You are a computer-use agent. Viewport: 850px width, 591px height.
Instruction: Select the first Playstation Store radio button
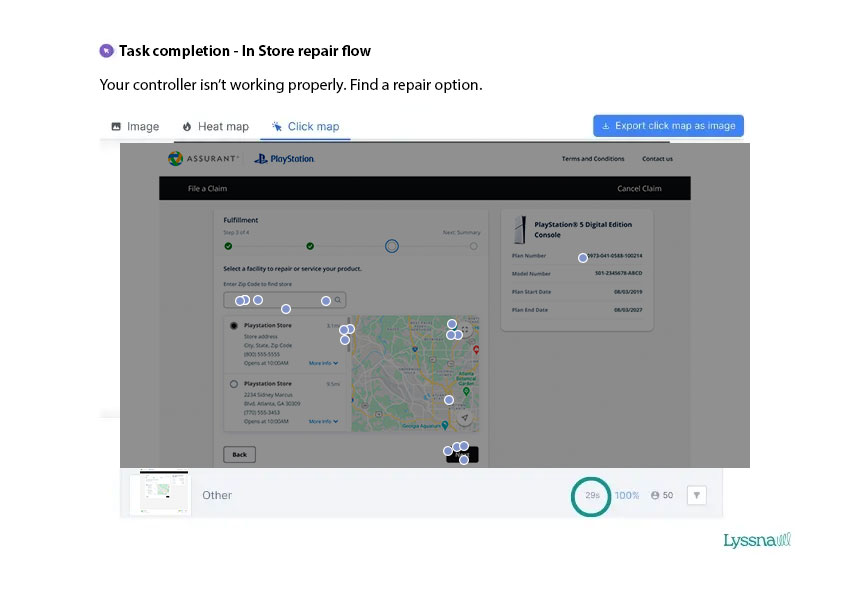click(234, 326)
